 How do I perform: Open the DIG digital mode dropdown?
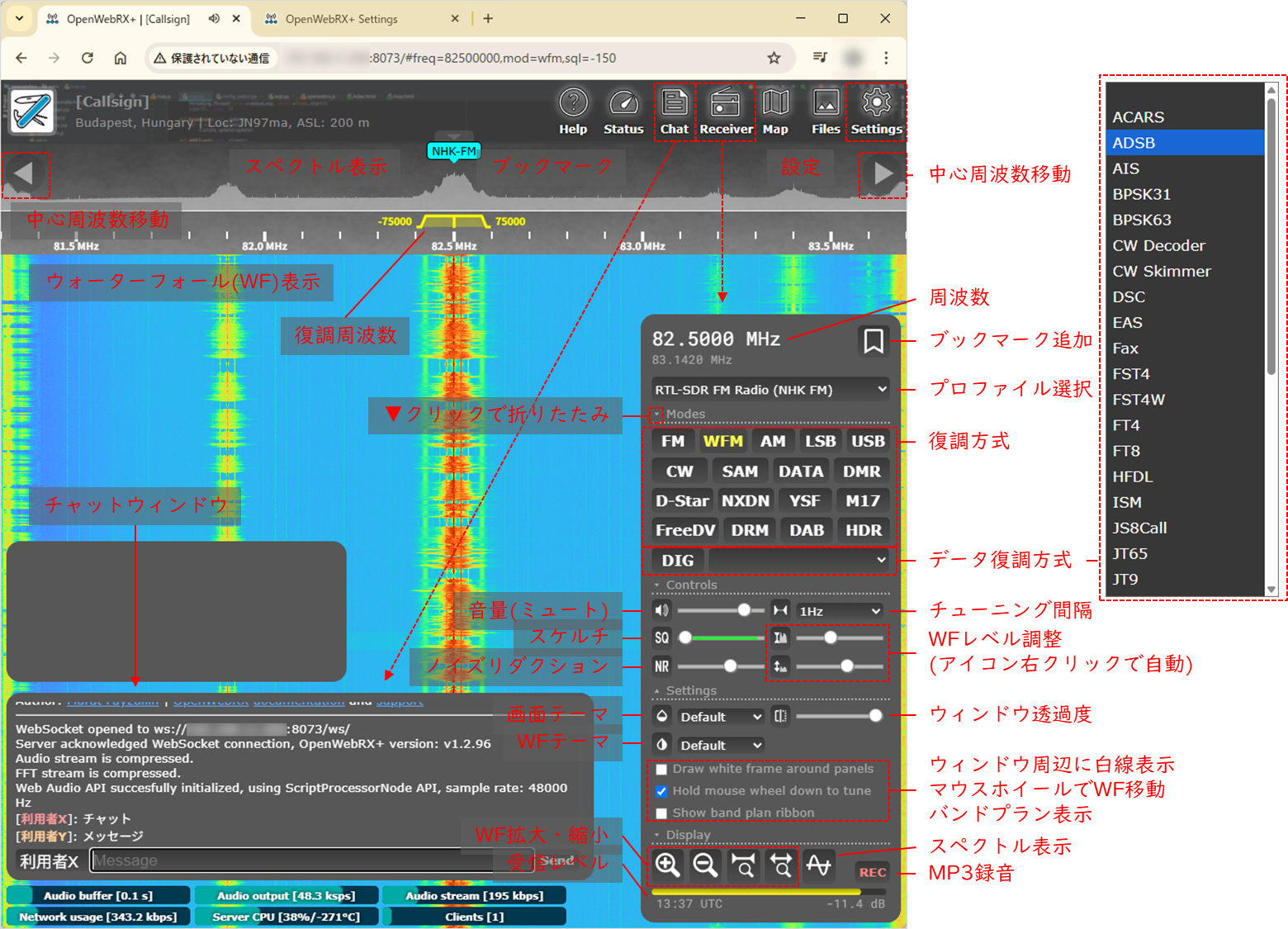click(797, 560)
